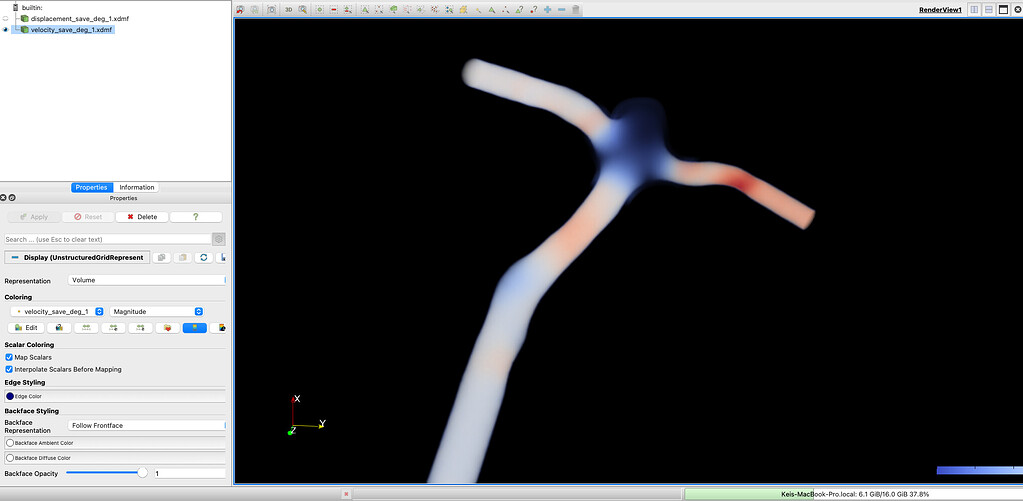Paste display properties icon
Viewport: 1023px width, 501px height.
(x=183, y=258)
